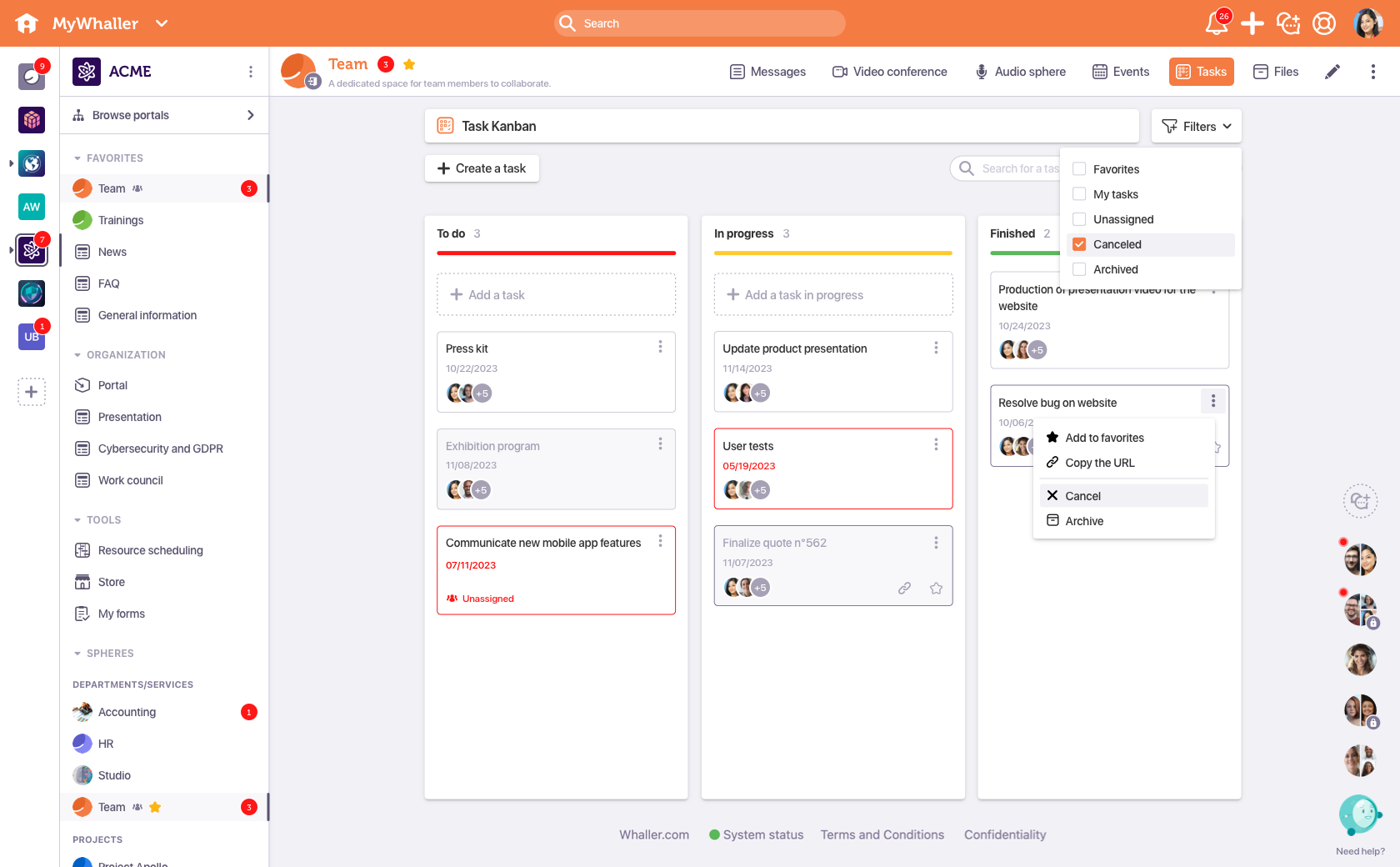Open the Filters dropdown
Screen dimensions: 1400x867
pyautogui.click(x=1196, y=126)
